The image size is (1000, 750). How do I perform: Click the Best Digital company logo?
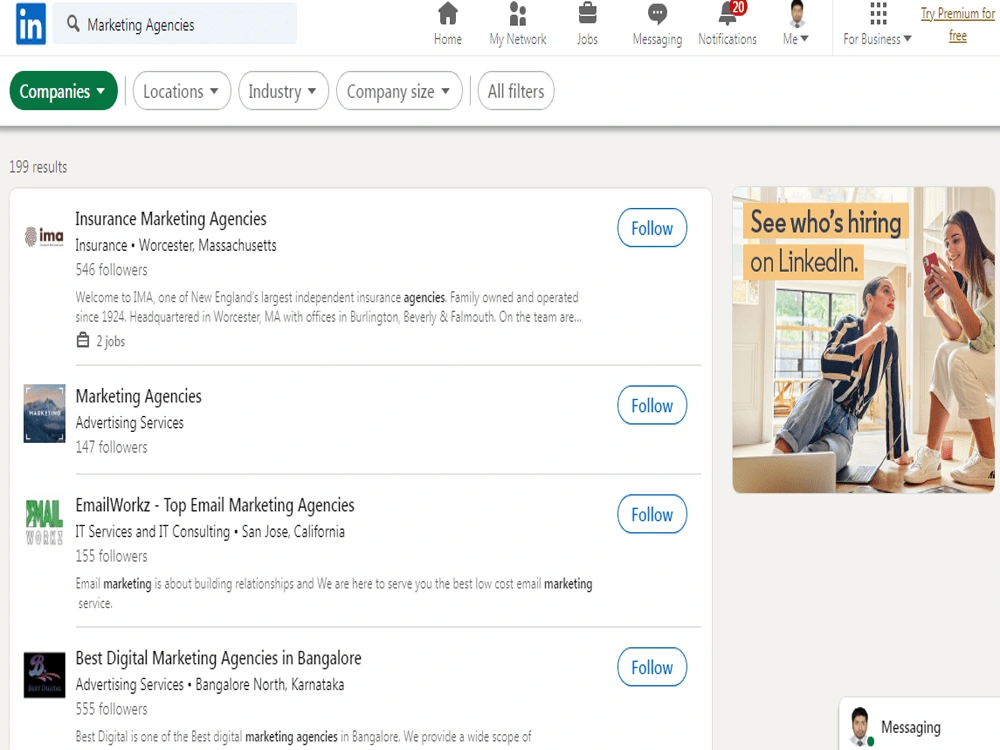44,675
